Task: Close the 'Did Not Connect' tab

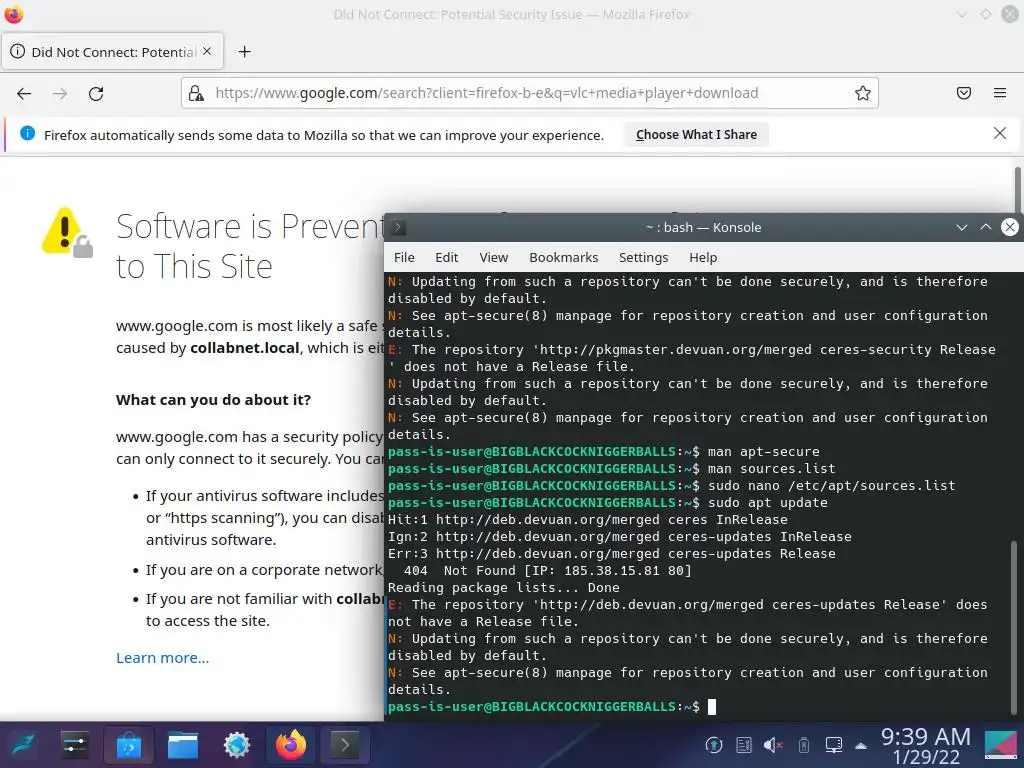Action: coord(207,51)
